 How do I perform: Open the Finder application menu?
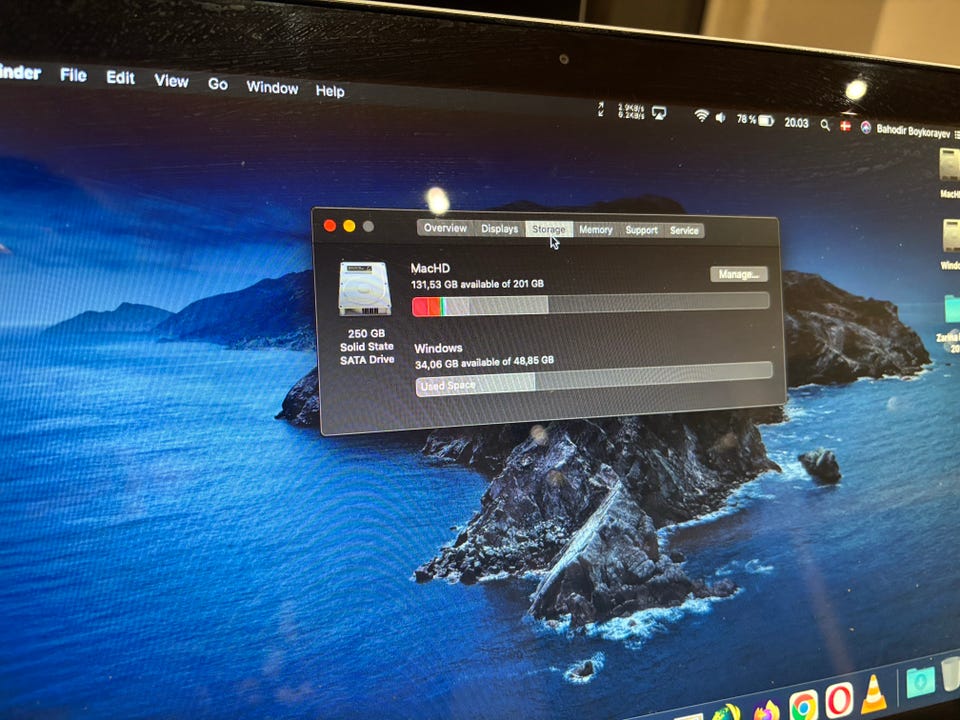pyautogui.click(x=20, y=72)
